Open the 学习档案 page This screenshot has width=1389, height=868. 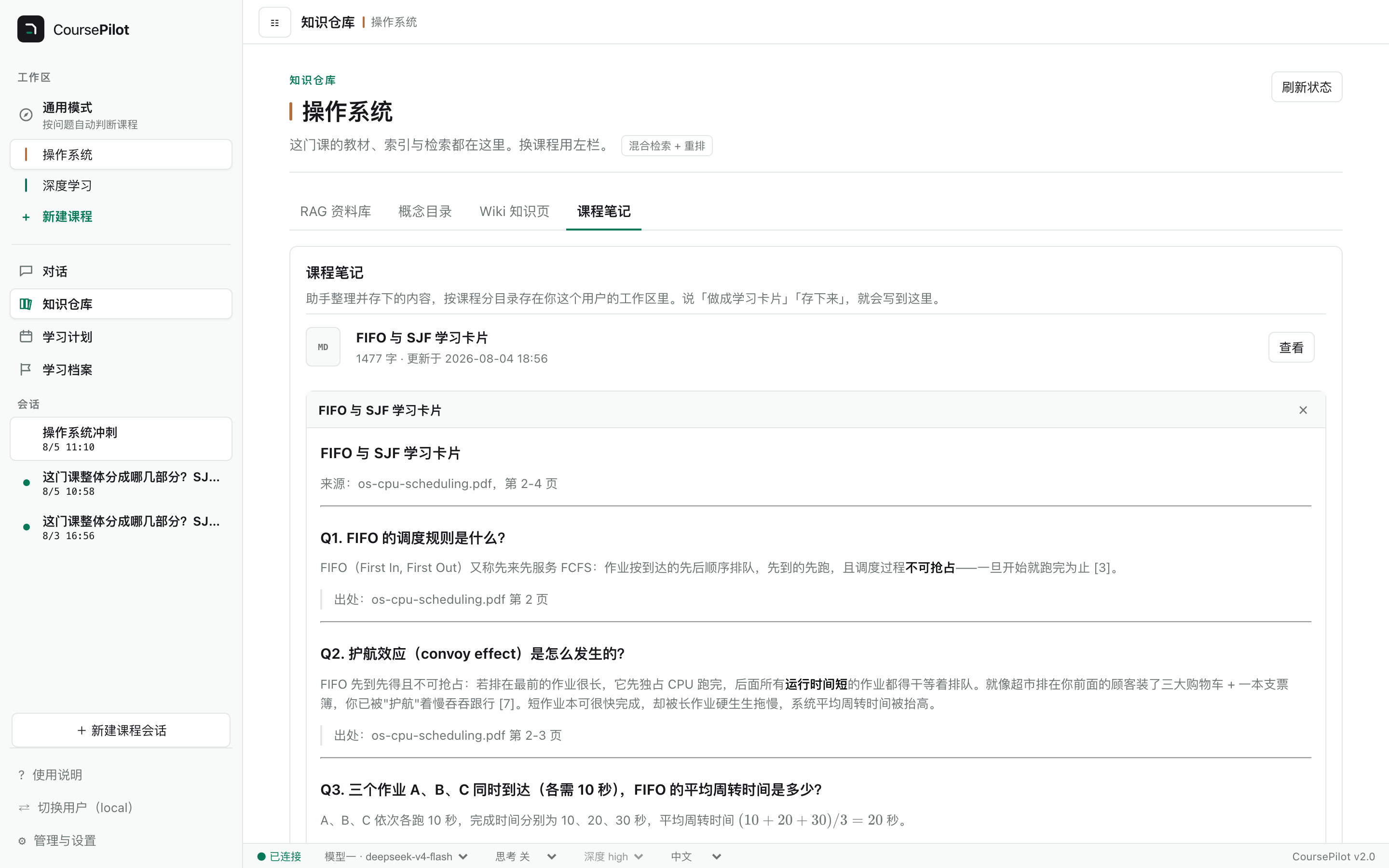pos(121,369)
